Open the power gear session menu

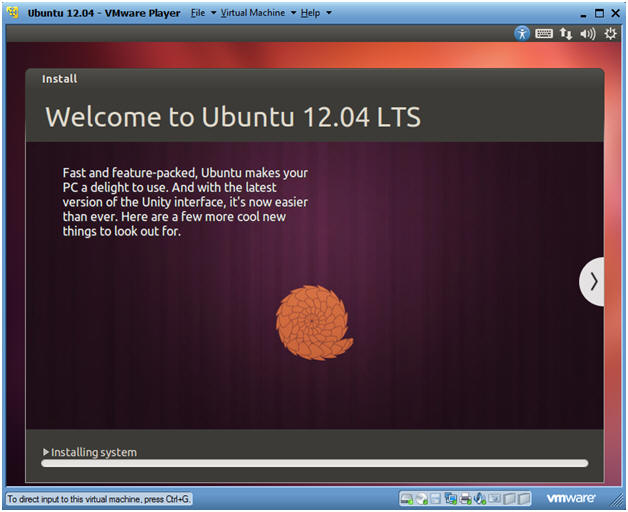coord(610,34)
